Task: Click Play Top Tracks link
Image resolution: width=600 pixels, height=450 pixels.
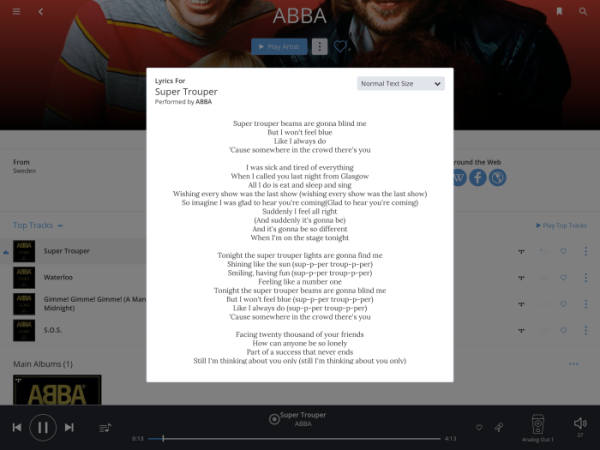Action: pos(561,225)
